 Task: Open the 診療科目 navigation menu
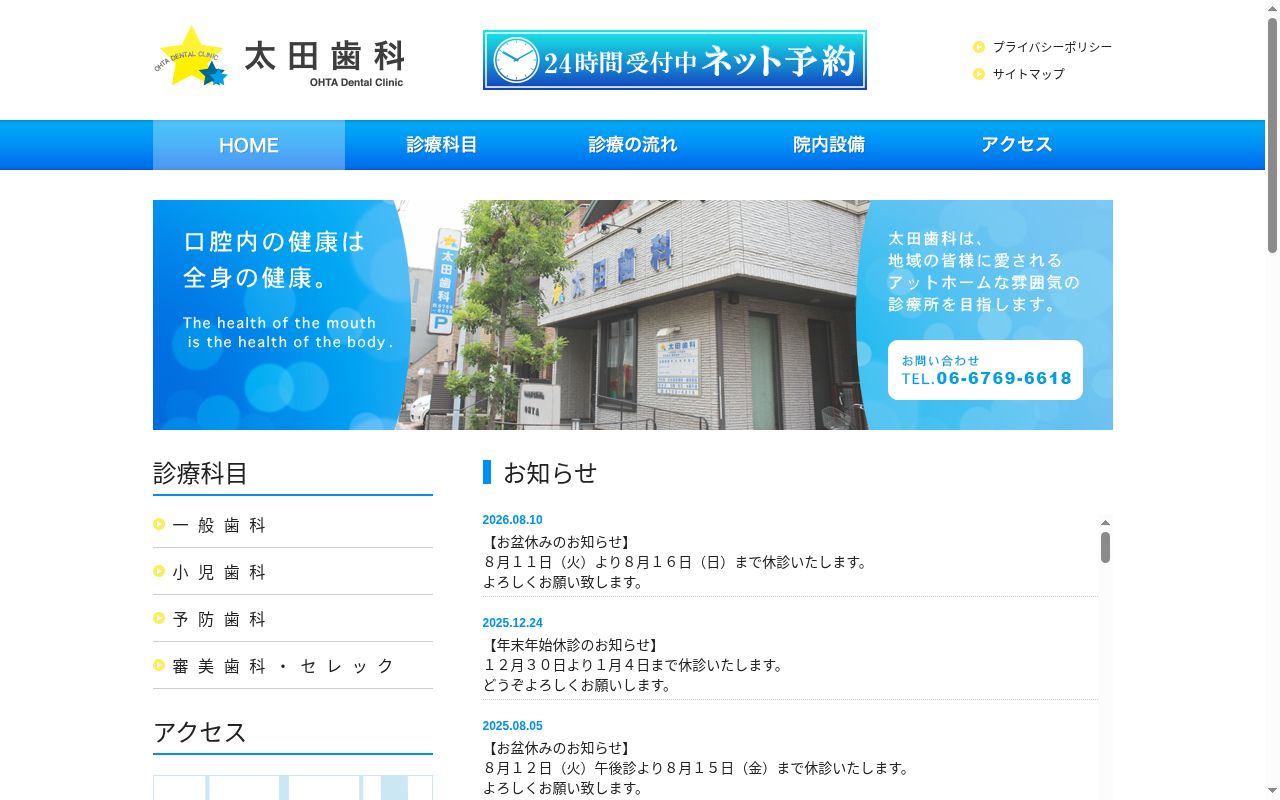pyautogui.click(x=441, y=145)
